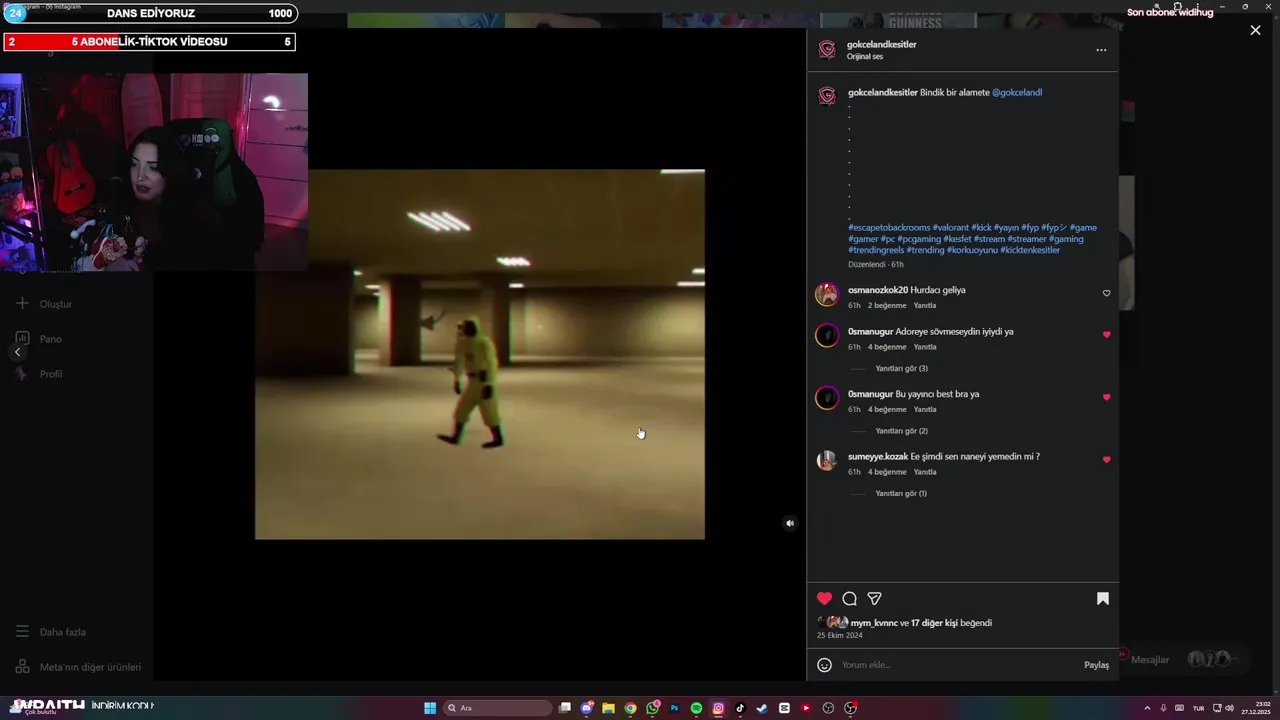Screen dimensions: 1280x720
Task: Open 'Meta'nın diğer ürünleri' in the sidebar
Action: pyautogui.click(x=78, y=667)
